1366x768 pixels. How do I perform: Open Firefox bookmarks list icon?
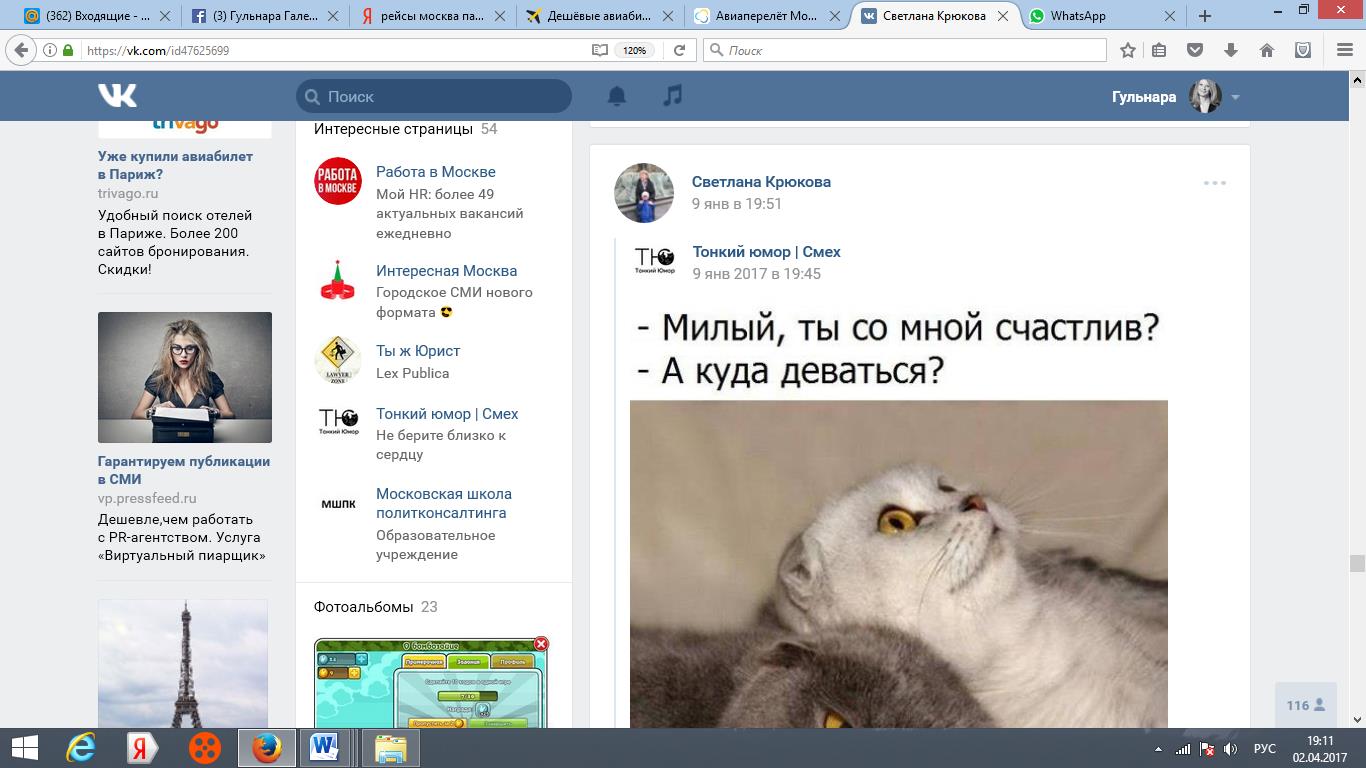pos(1159,50)
